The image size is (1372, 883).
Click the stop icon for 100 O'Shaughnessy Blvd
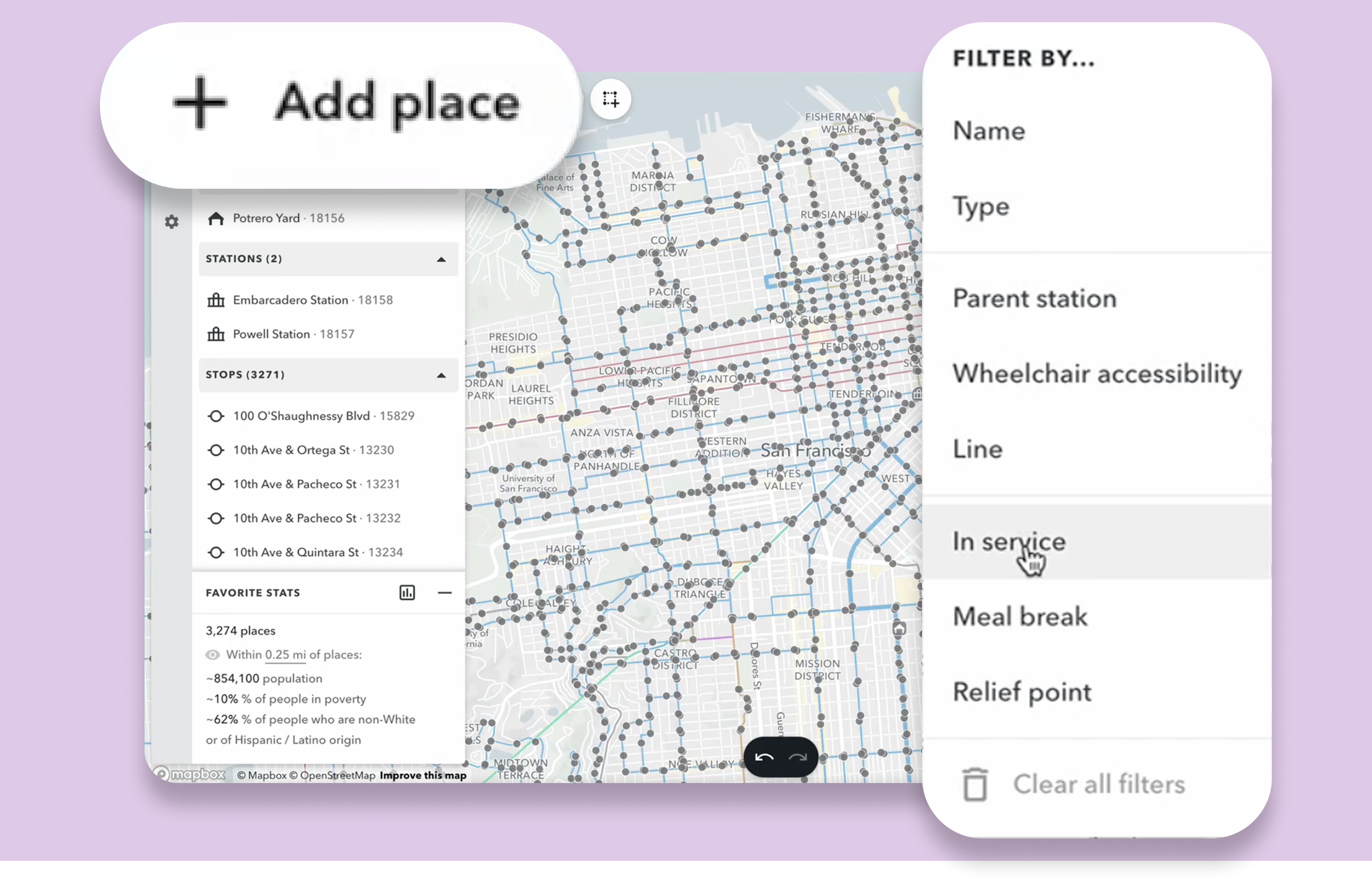click(x=216, y=416)
